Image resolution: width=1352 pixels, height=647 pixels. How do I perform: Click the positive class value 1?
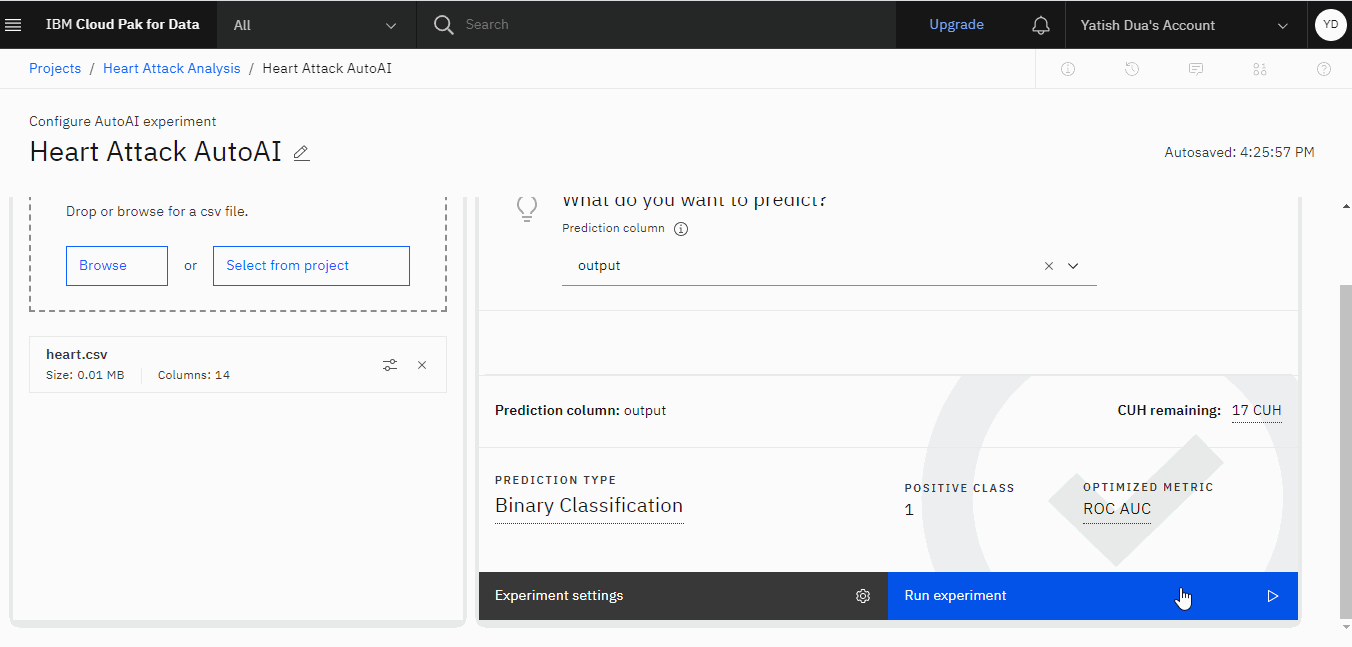coord(909,510)
